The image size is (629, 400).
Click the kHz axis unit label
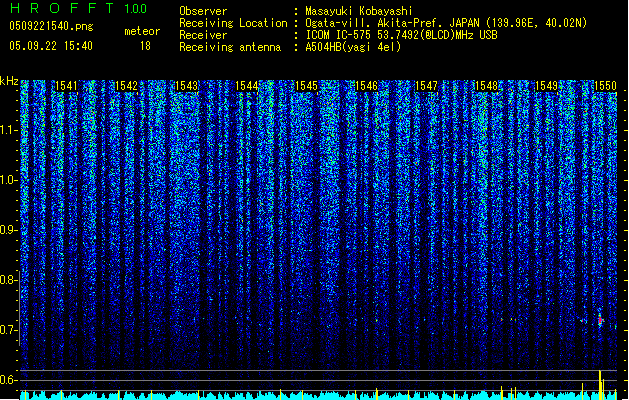click(9, 81)
